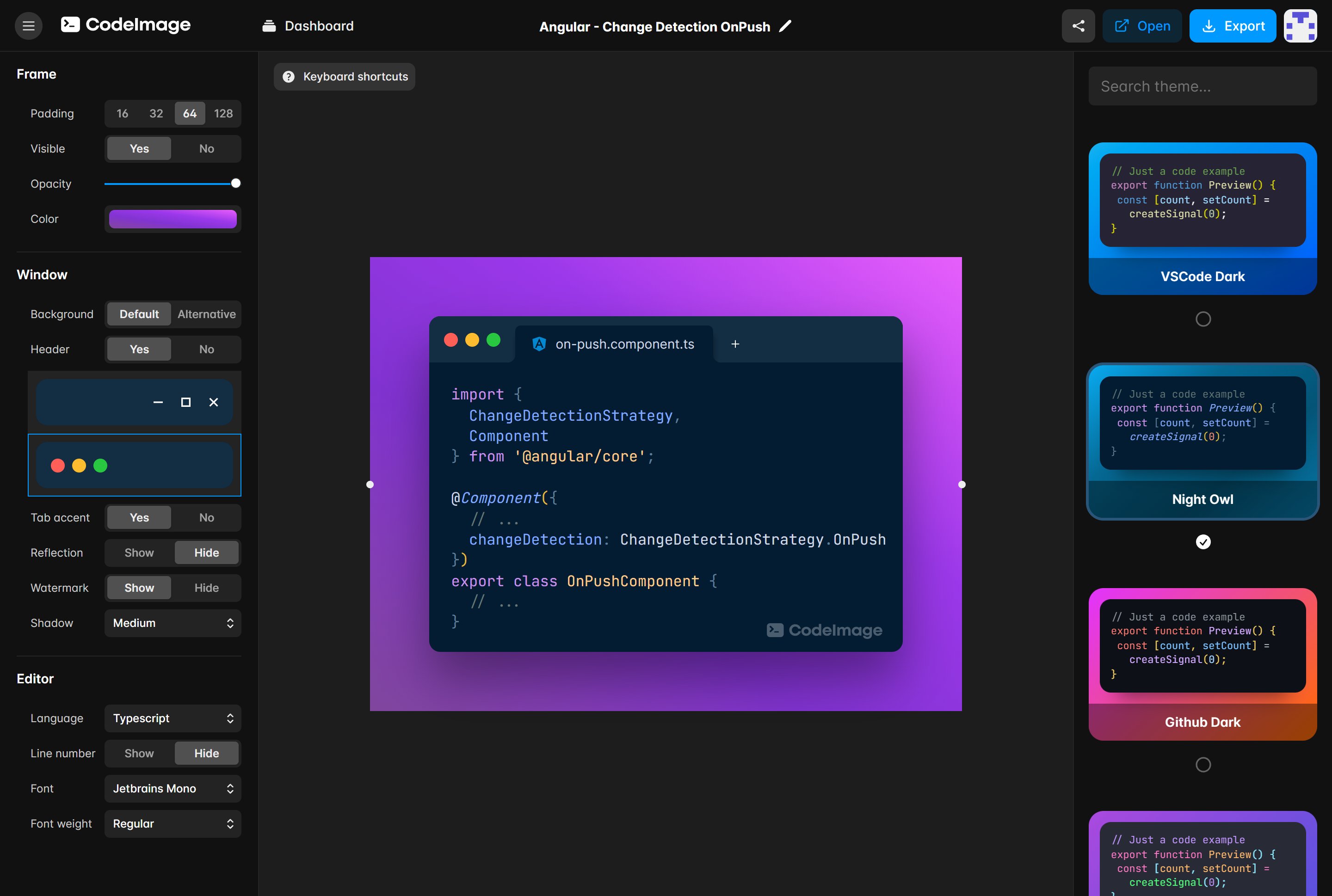Open the Shadow dropdown
1332x896 pixels.
point(173,623)
